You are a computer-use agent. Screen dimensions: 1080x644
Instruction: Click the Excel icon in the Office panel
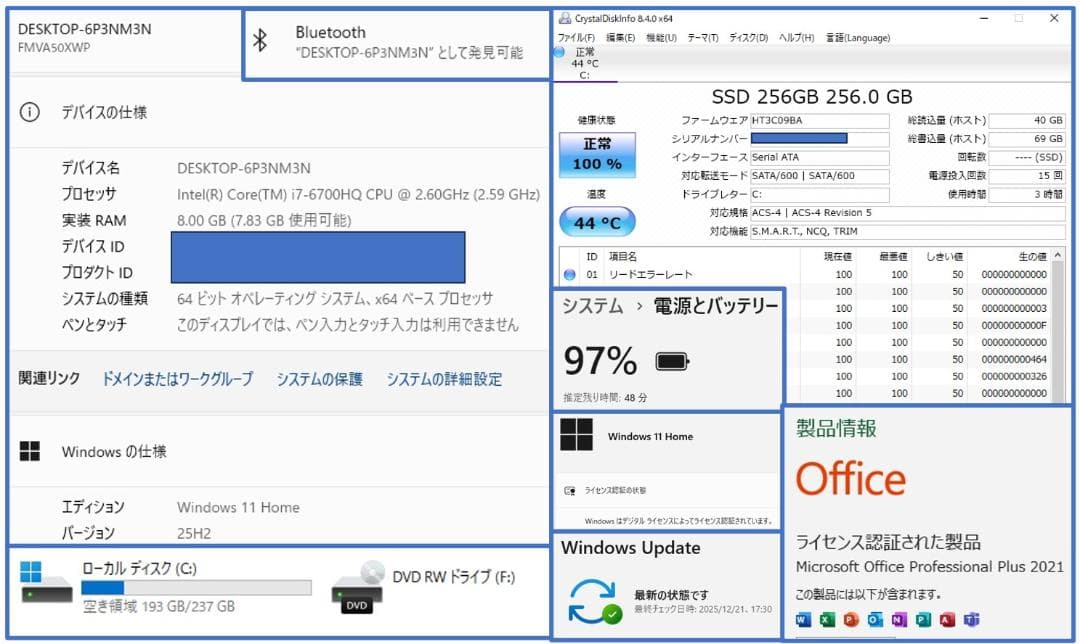coord(826,619)
